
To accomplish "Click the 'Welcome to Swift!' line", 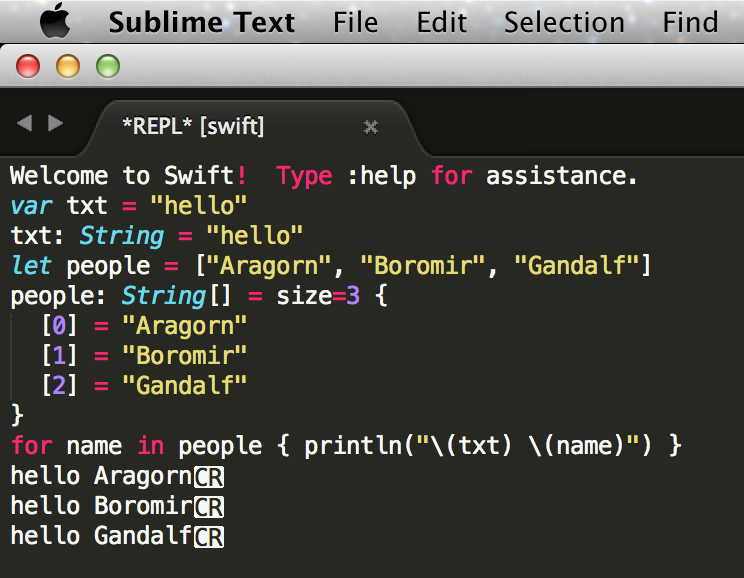I will coord(323,176).
